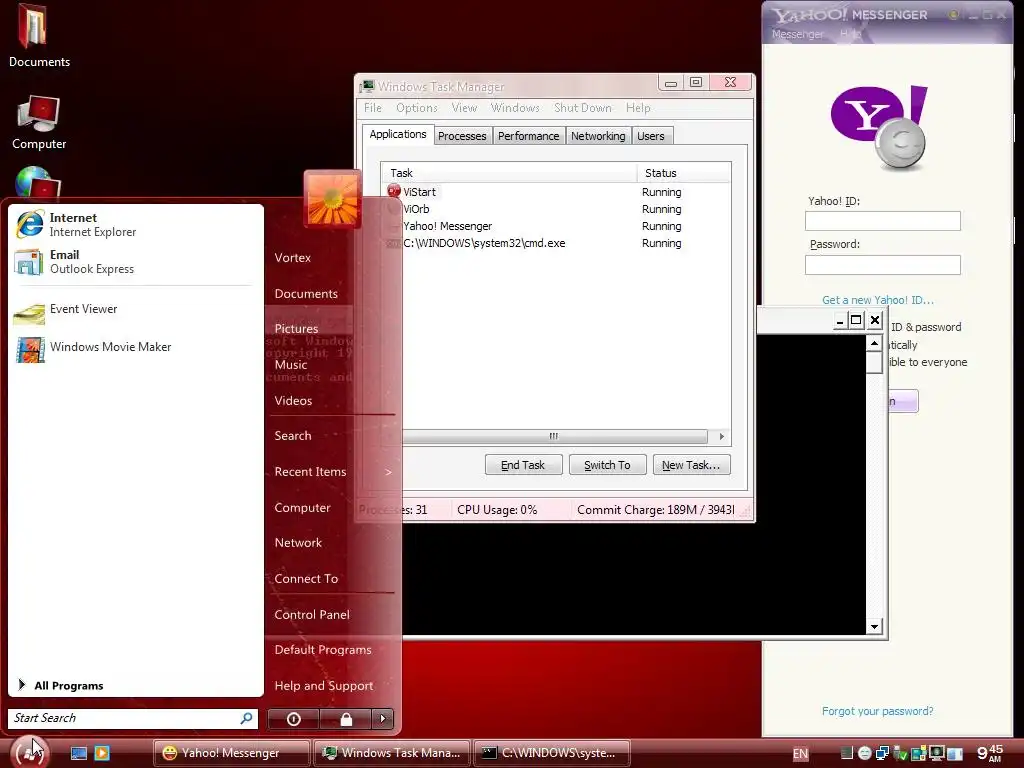This screenshot has width=1024, height=768.
Task: Open Computer in start menu right pane
Action: point(302,507)
